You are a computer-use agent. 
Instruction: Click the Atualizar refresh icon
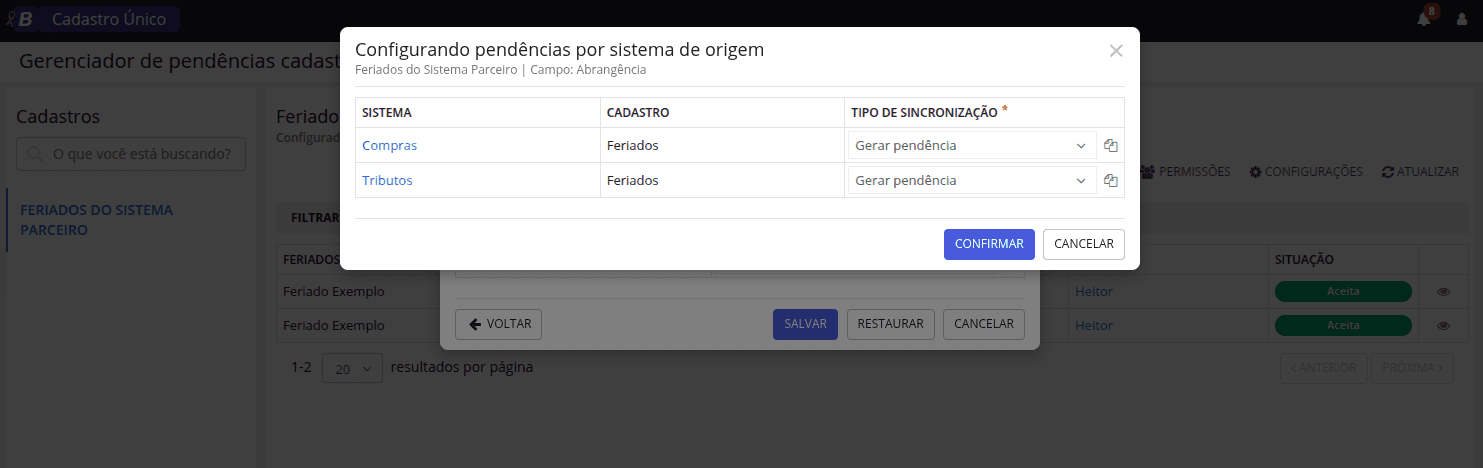1387,172
